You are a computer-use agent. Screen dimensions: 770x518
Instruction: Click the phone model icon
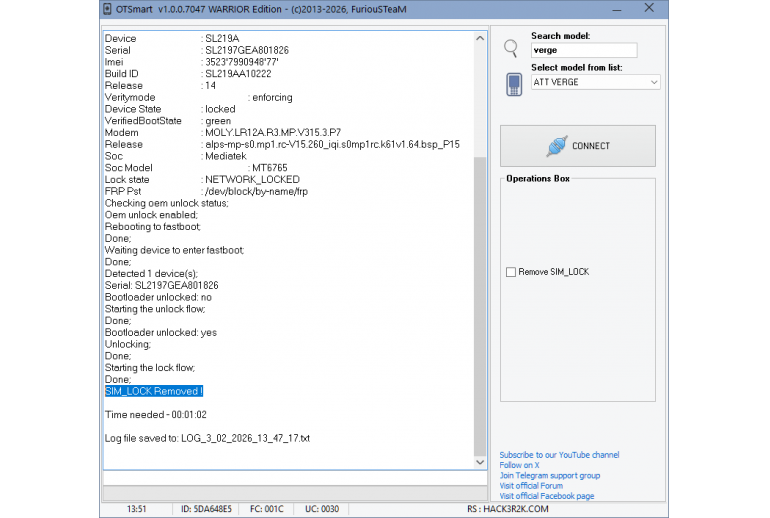[513, 83]
